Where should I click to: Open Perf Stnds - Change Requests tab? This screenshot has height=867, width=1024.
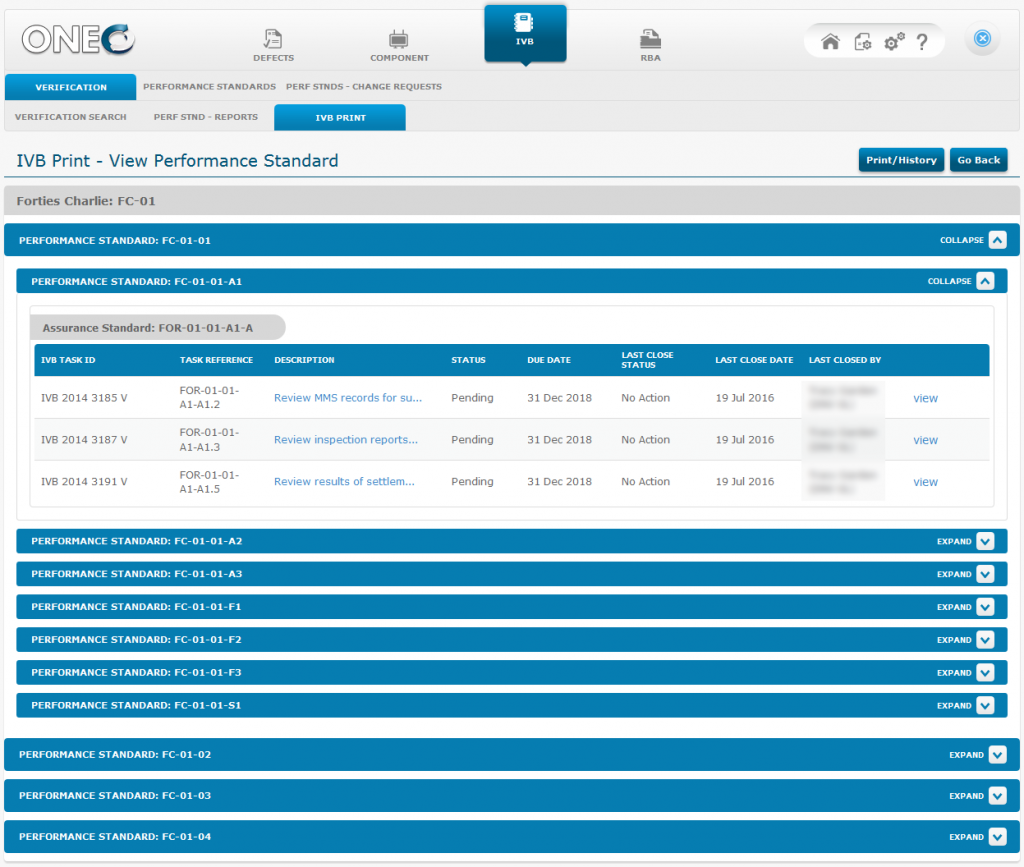pyautogui.click(x=364, y=86)
